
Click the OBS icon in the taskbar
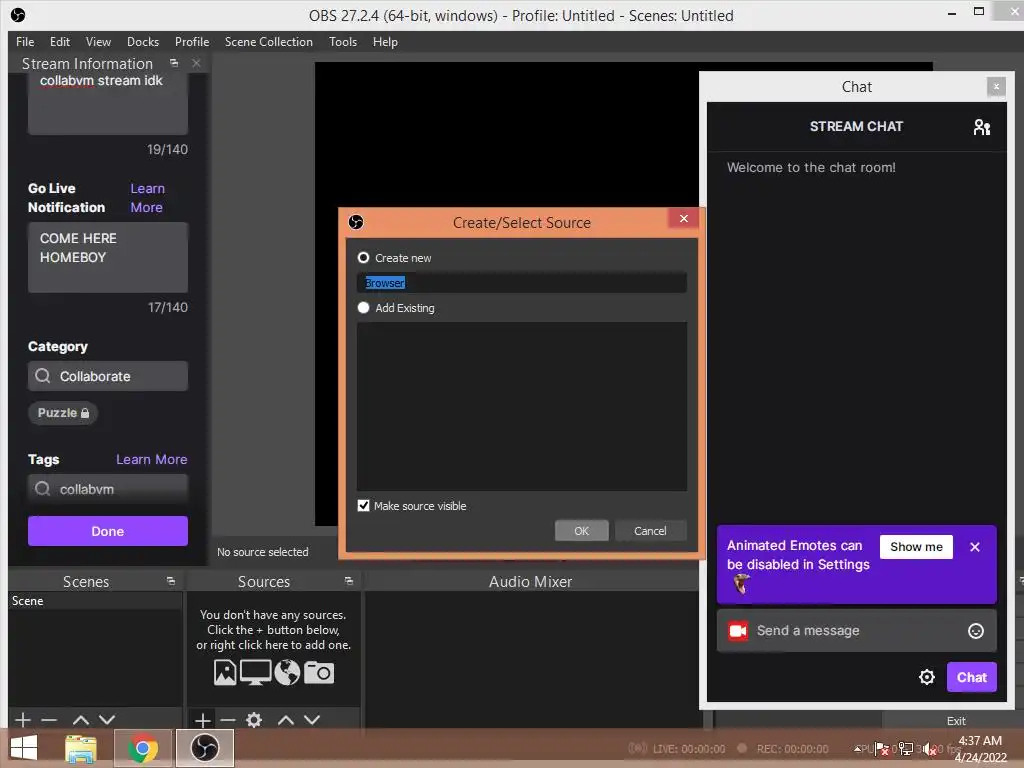204,748
